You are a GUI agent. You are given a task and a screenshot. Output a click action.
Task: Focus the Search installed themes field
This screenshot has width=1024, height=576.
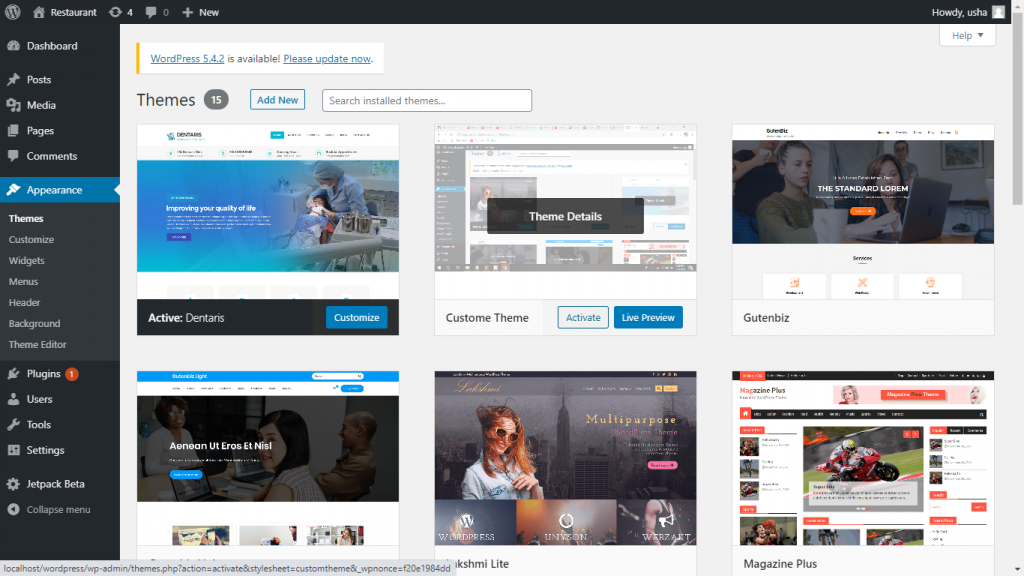[427, 101]
